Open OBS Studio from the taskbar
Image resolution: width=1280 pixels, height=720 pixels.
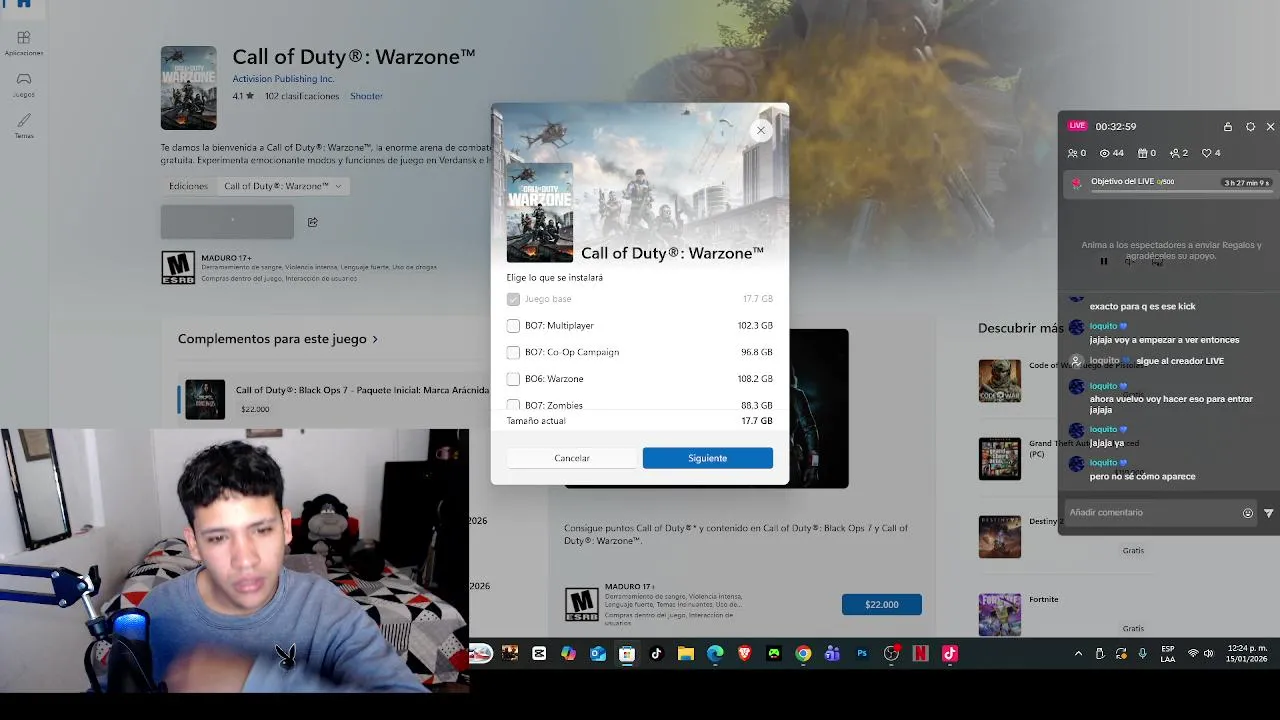891,654
